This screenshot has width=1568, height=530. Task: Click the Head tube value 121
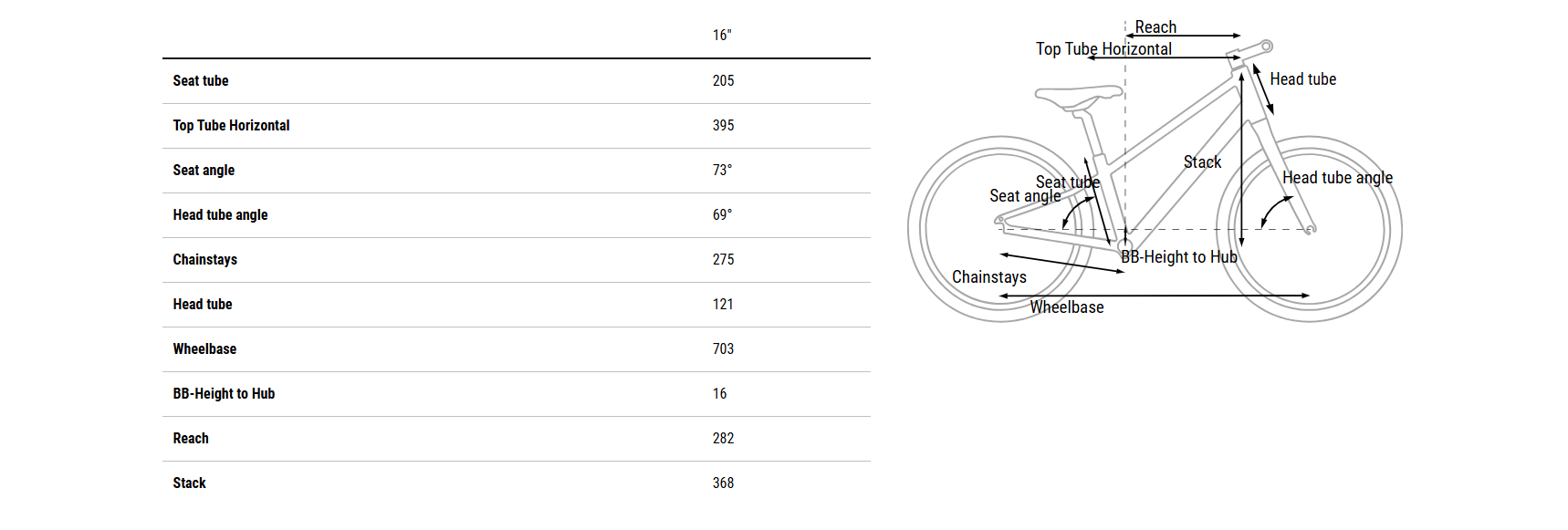723,305
